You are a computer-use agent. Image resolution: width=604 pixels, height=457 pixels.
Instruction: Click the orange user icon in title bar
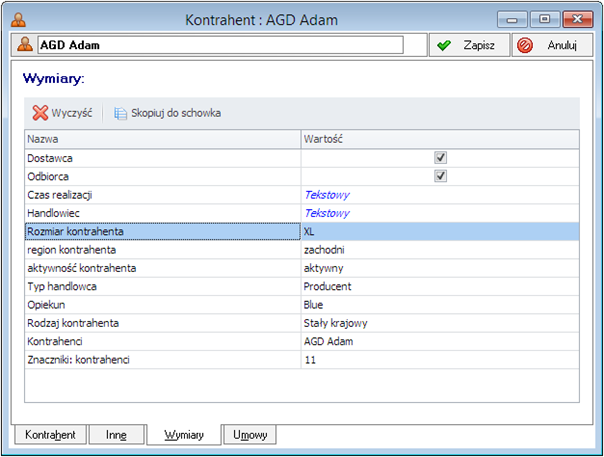(18, 19)
